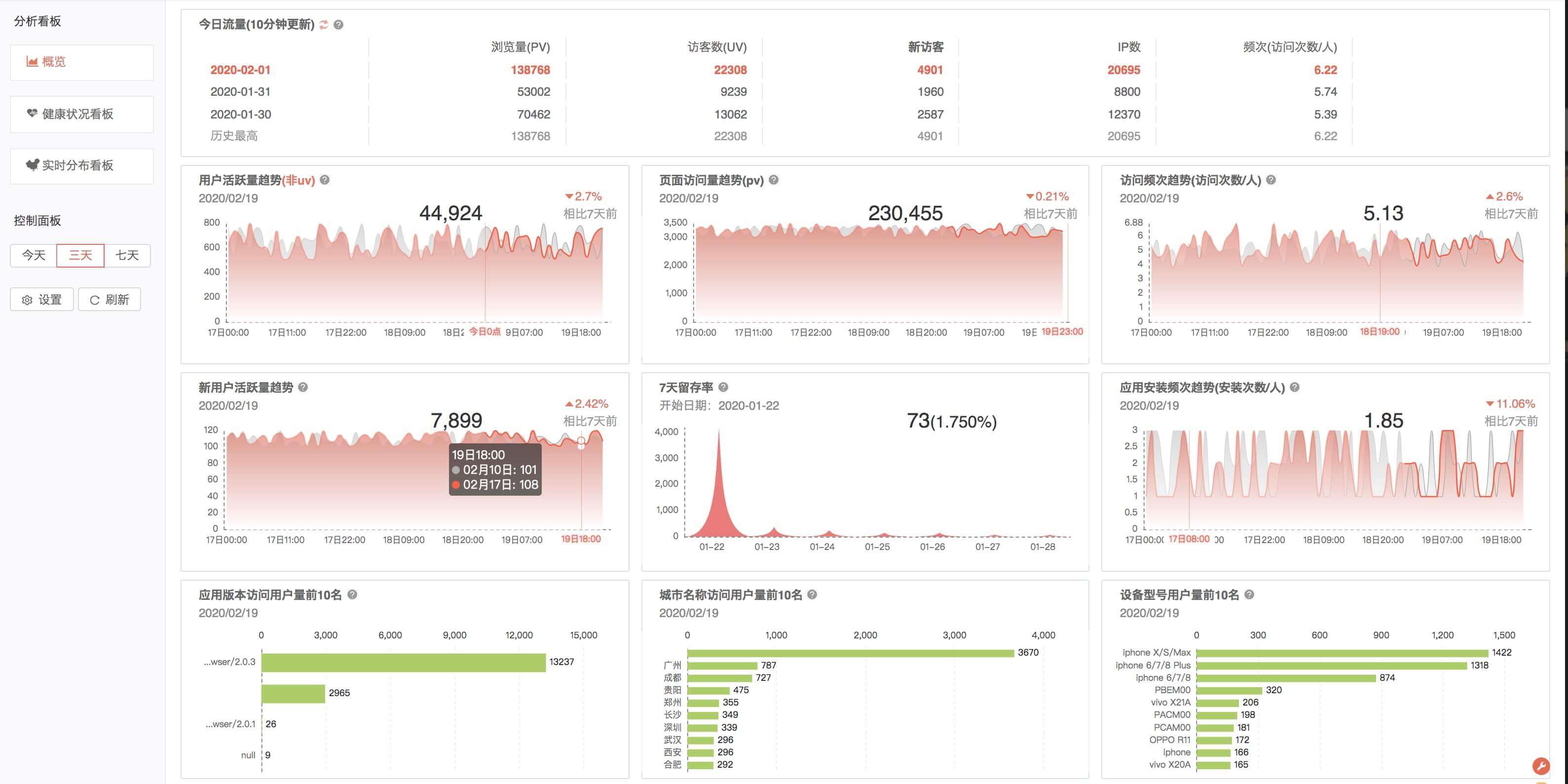This screenshot has height=784, width=1568.
Task: Click help icon next to 新用户活跃量趋势
Action: [x=302, y=387]
